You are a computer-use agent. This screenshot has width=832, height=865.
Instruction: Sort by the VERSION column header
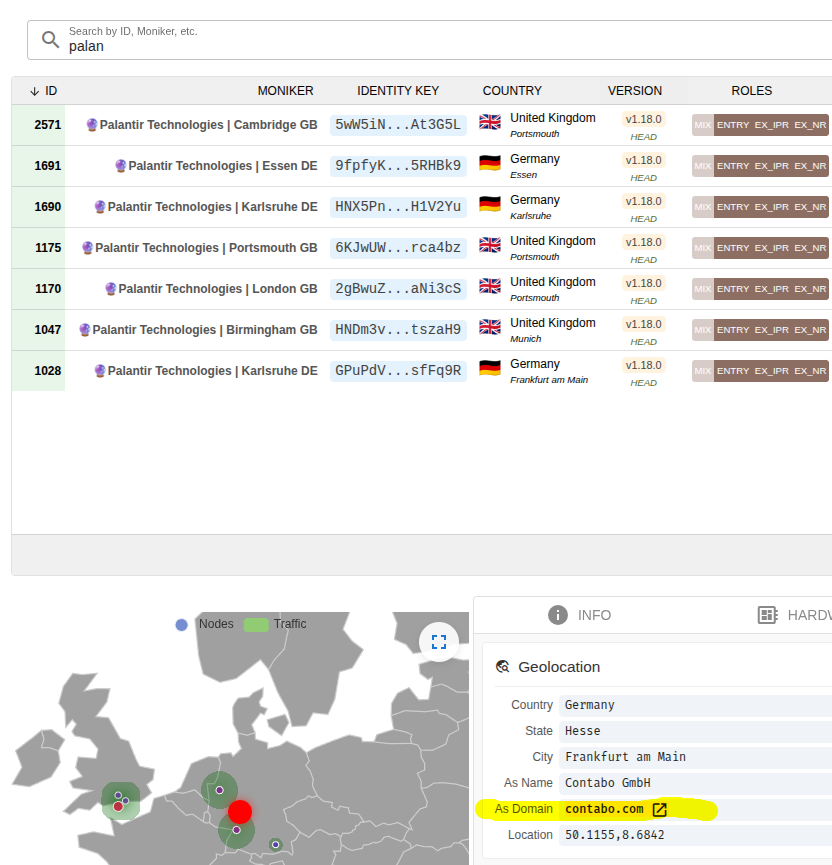pos(635,91)
